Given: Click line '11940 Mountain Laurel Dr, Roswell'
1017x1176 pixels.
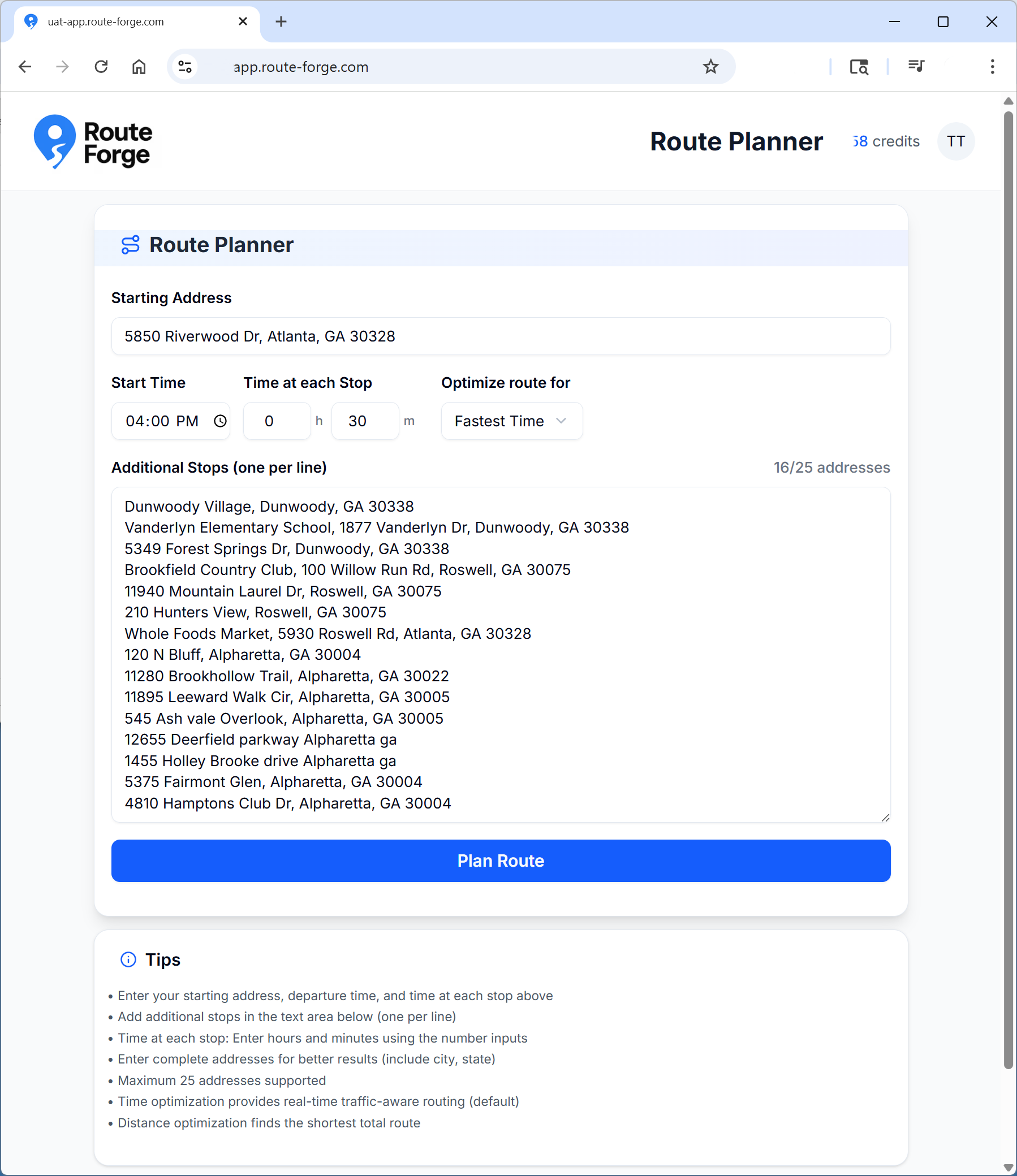Looking at the screenshot, I should click(x=283, y=591).
